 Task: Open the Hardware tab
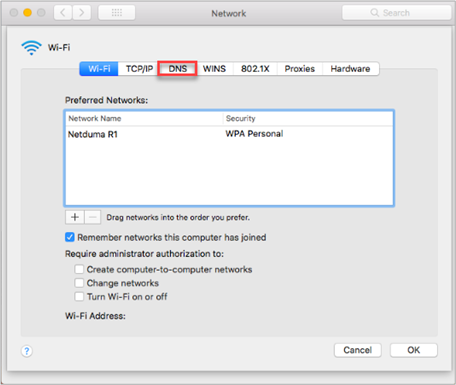click(x=350, y=69)
